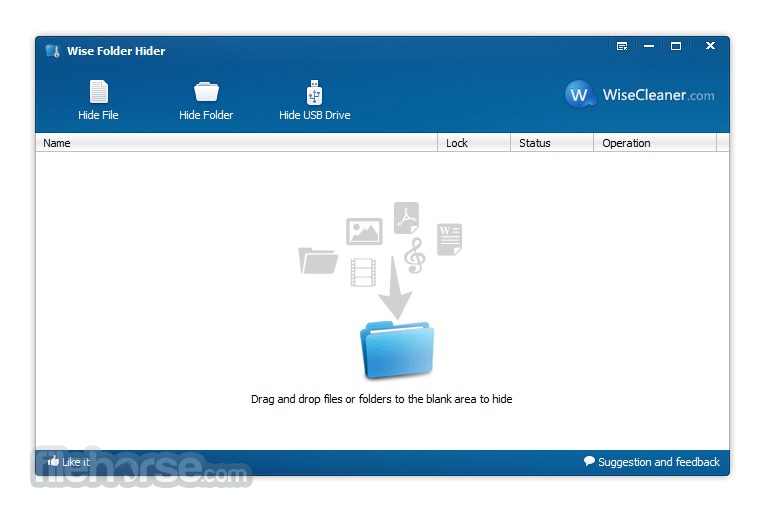
Task: Click the Wise Folder Hider app icon
Action: pyautogui.click(x=53, y=51)
